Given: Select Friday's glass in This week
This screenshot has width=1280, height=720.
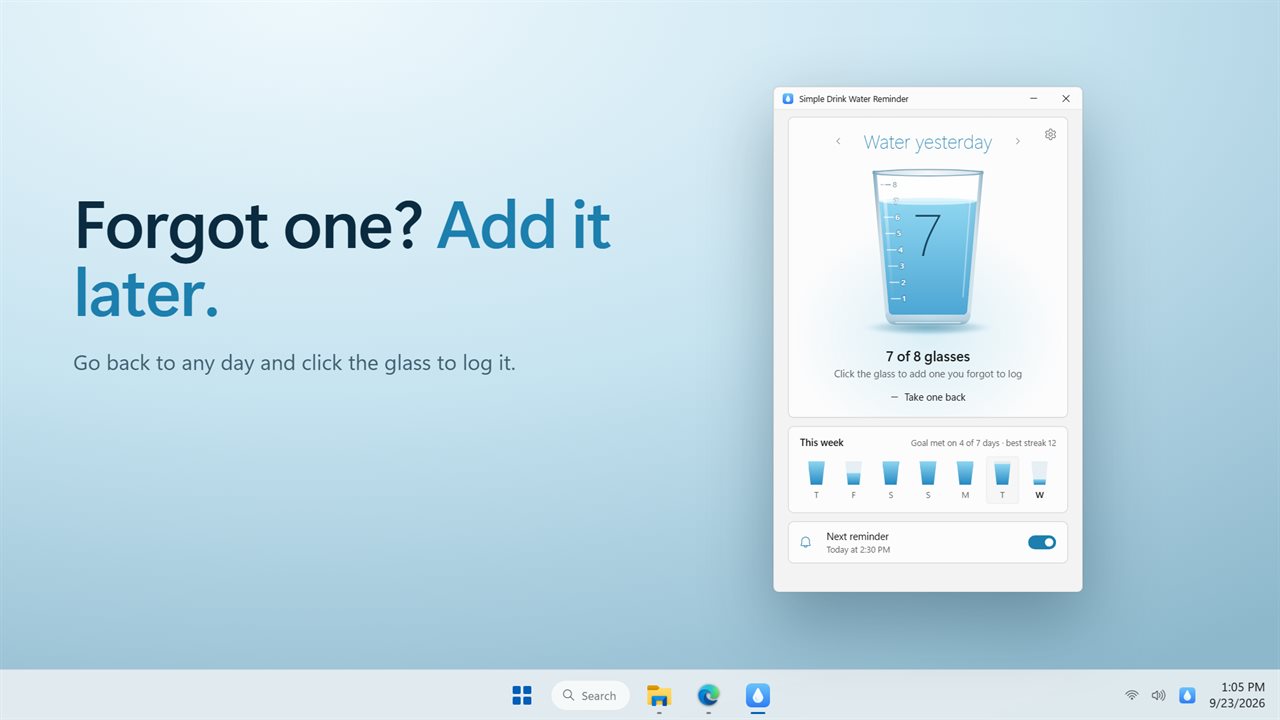Looking at the screenshot, I should click(853, 480).
